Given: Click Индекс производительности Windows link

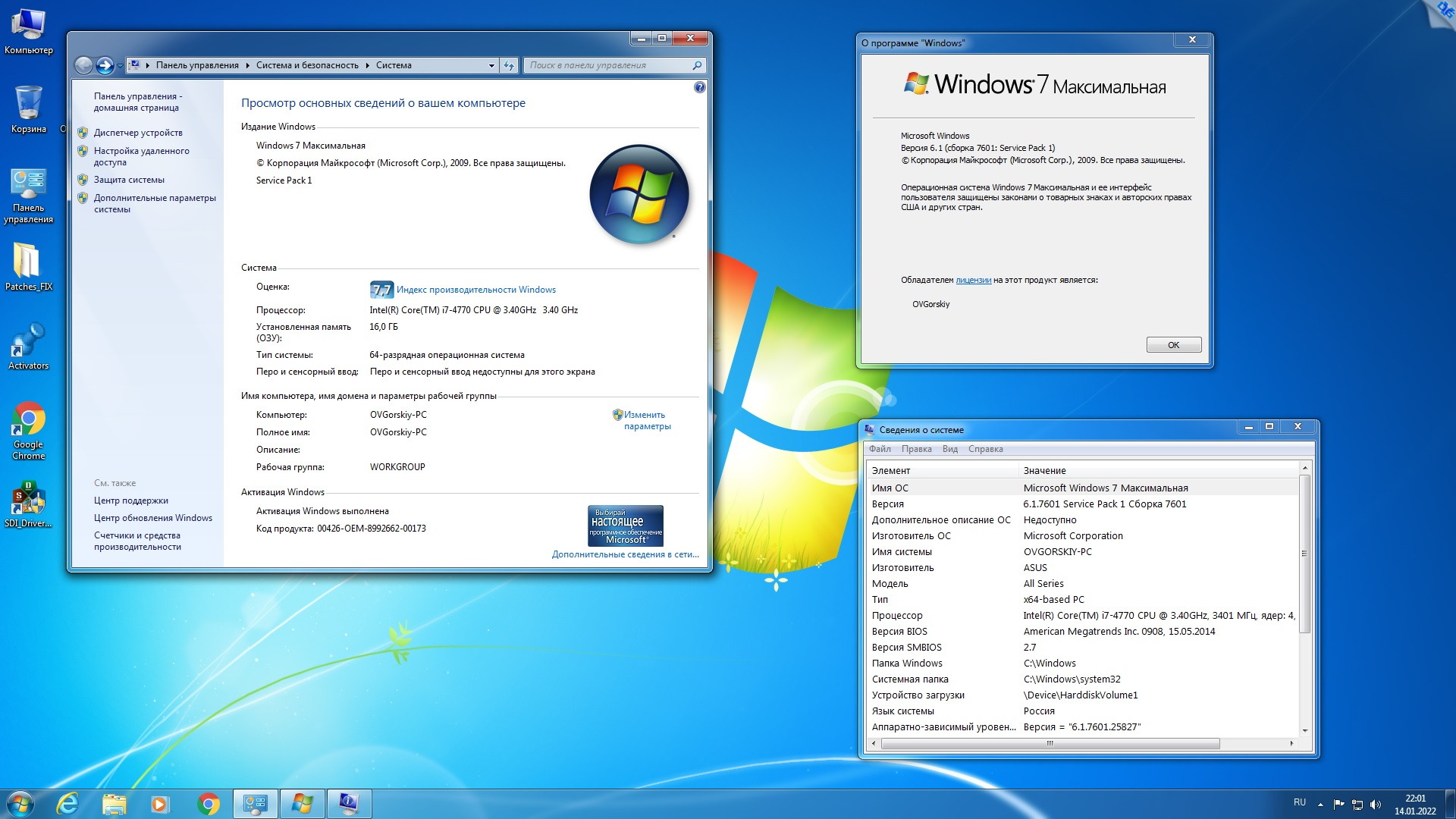Looking at the screenshot, I should point(476,290).
